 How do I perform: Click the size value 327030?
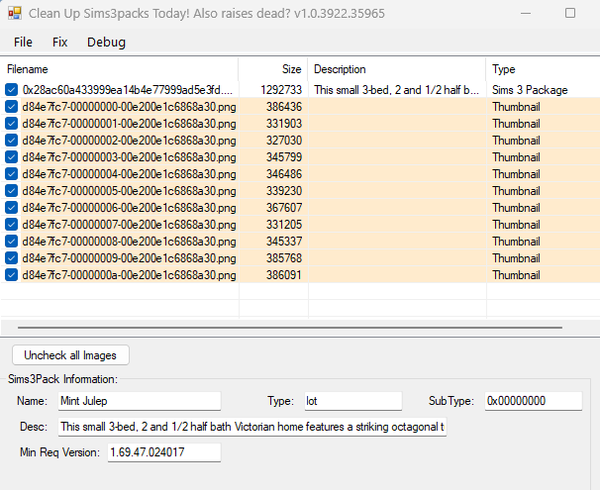click(284, 140)
